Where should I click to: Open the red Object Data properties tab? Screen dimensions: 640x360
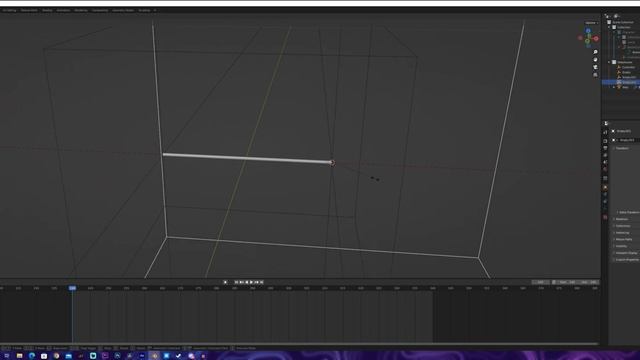(x=605, y=218)
